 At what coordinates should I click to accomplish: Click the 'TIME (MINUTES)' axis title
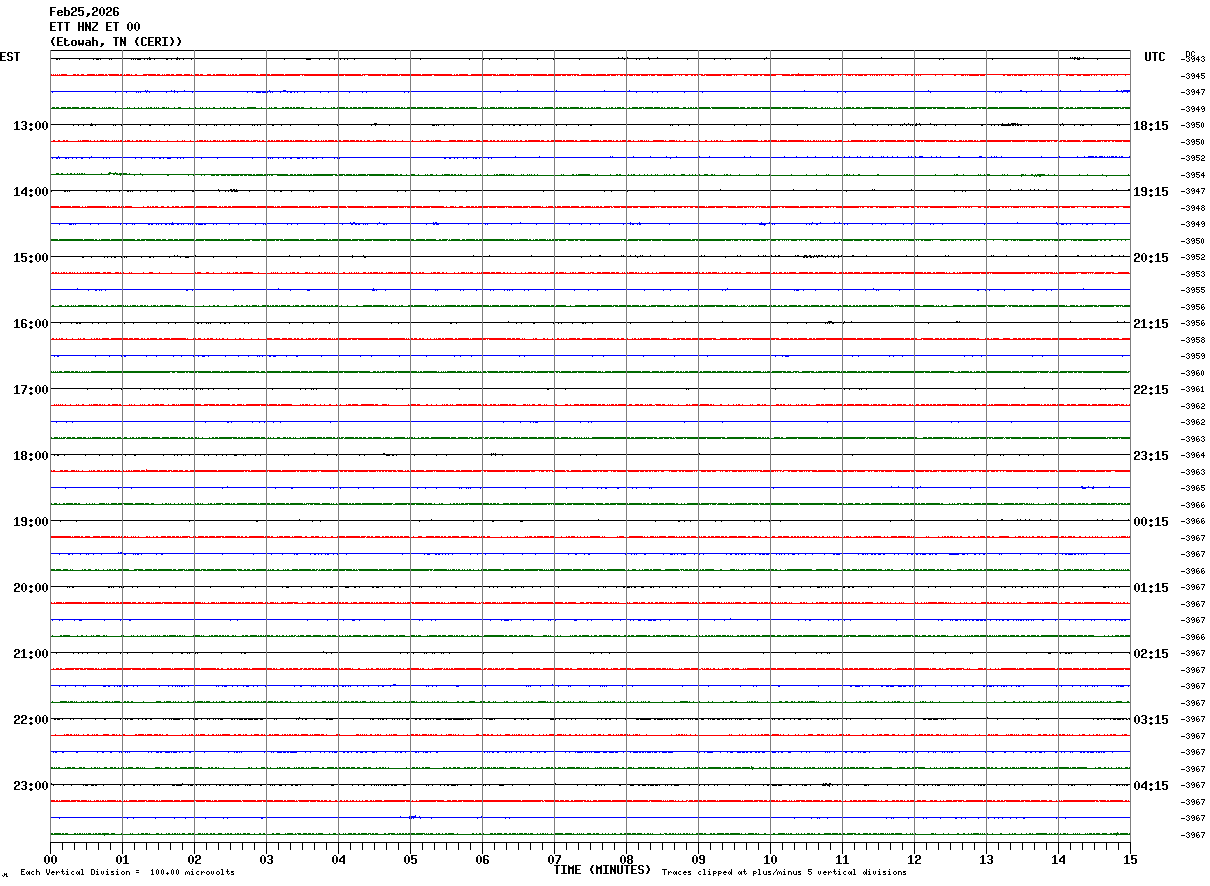pos(602,870)
